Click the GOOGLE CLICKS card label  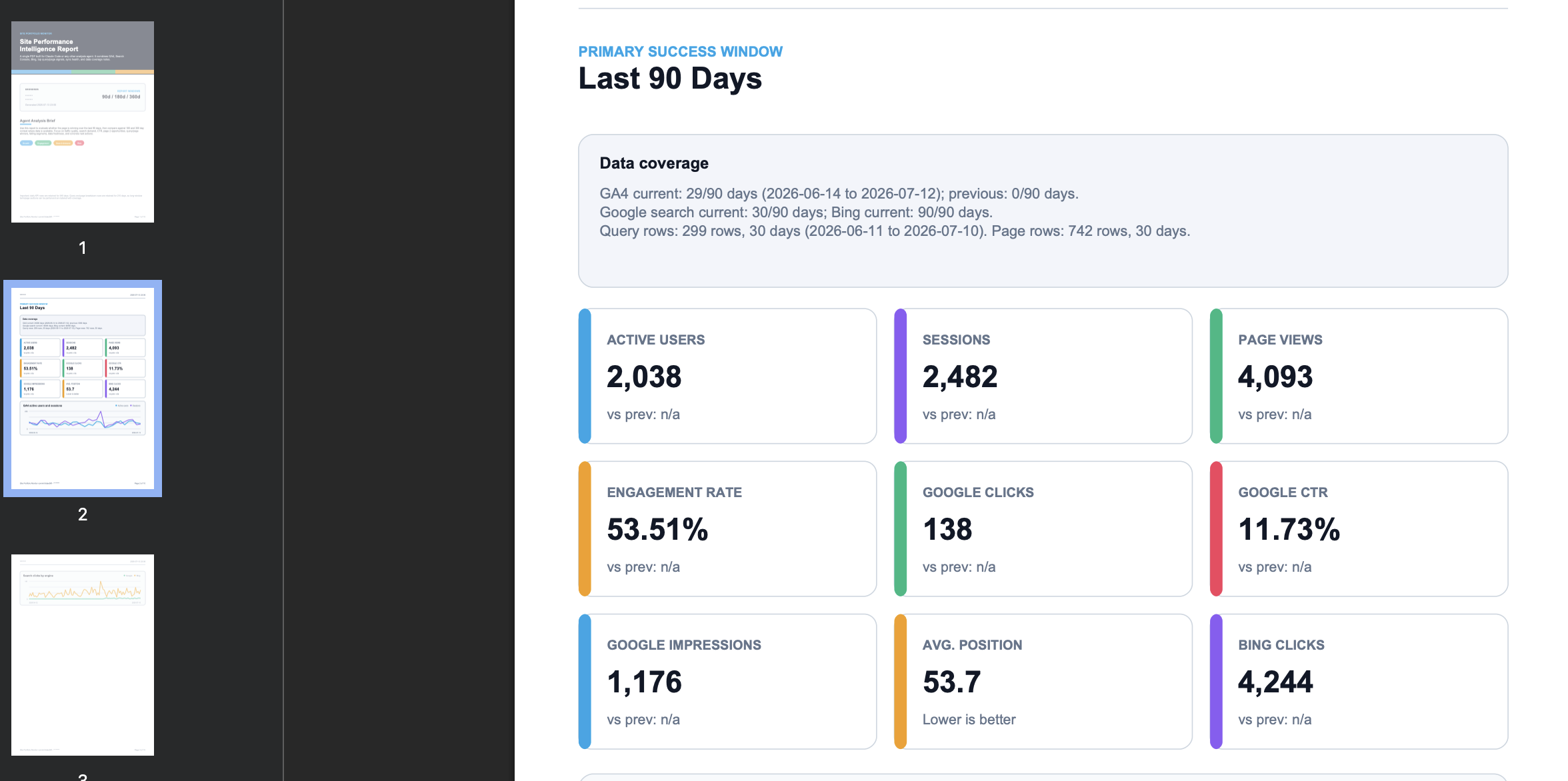[x=978, y=492]
